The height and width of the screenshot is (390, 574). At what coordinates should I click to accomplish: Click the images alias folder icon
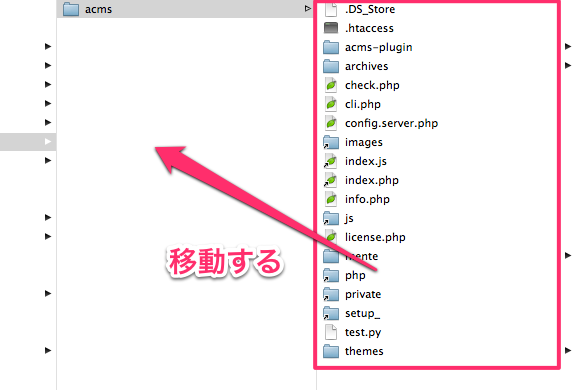(x=331, y=142)
